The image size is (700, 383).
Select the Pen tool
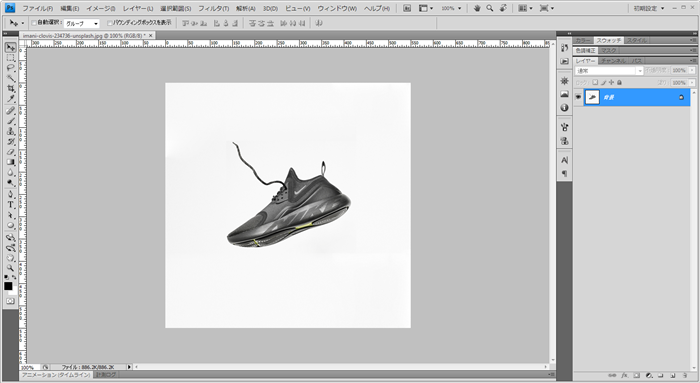tap(11, 194)
